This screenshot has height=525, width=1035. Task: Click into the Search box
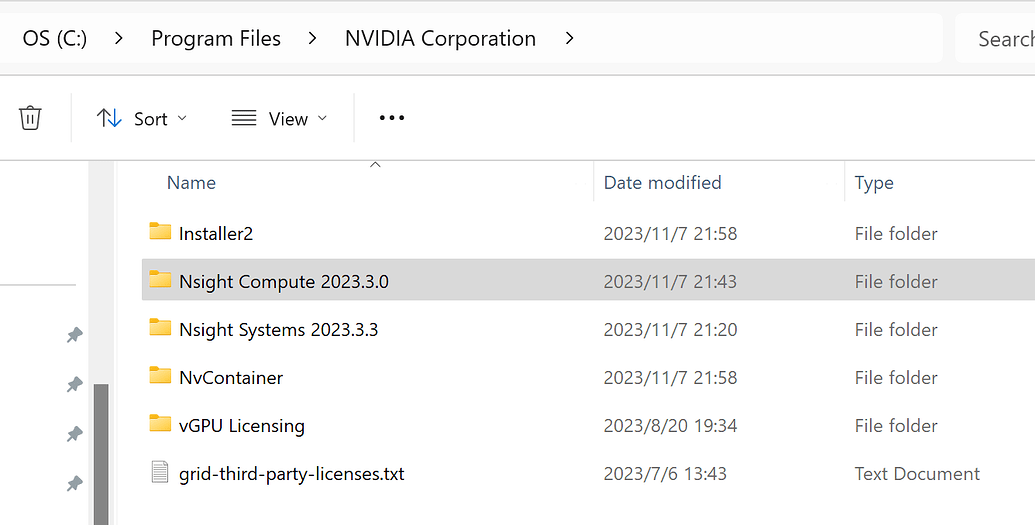(1000, 39)
